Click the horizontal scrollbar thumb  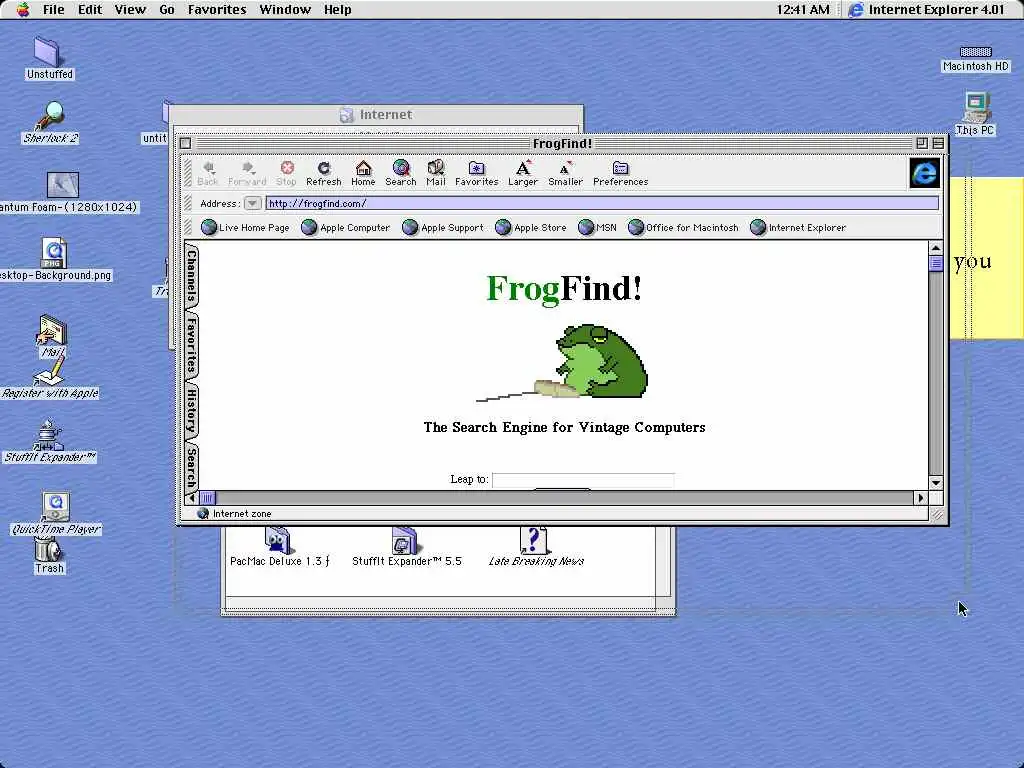[207, 498]
